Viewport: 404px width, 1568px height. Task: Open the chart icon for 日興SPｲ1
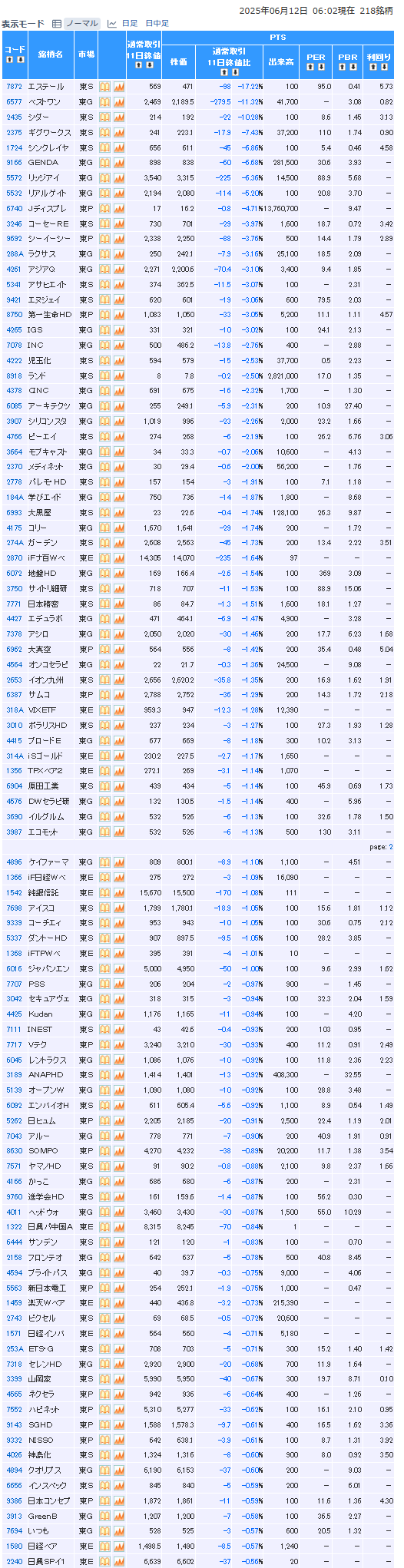[119, 1561]
